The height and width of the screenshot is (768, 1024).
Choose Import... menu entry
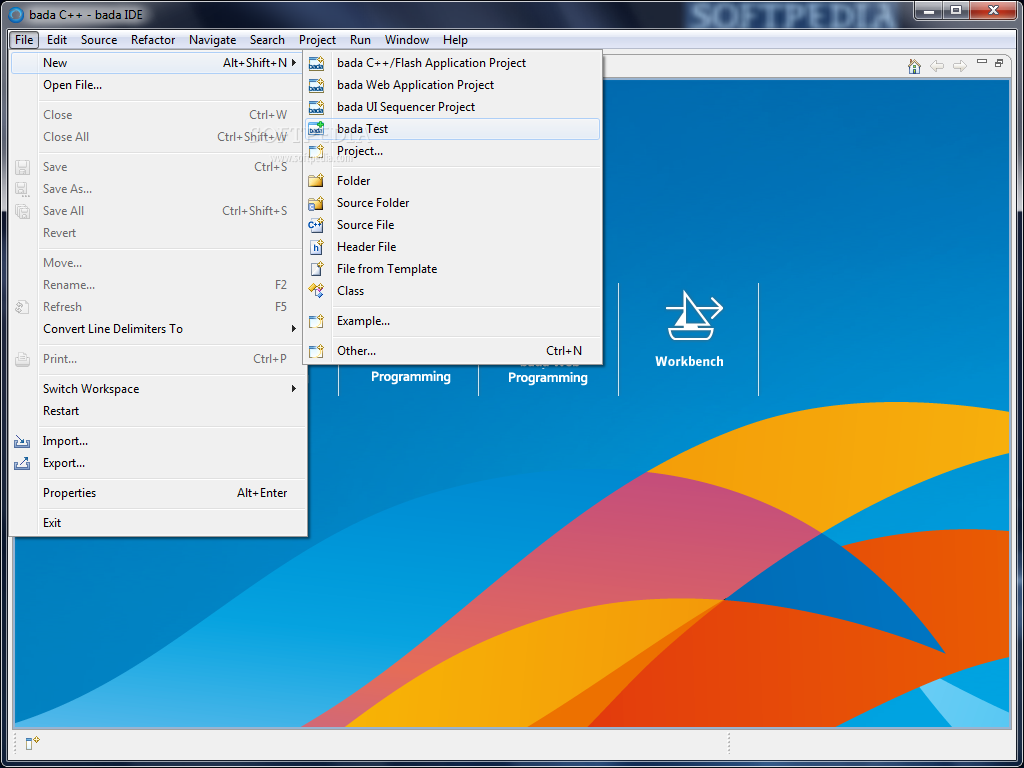(159, 441)
